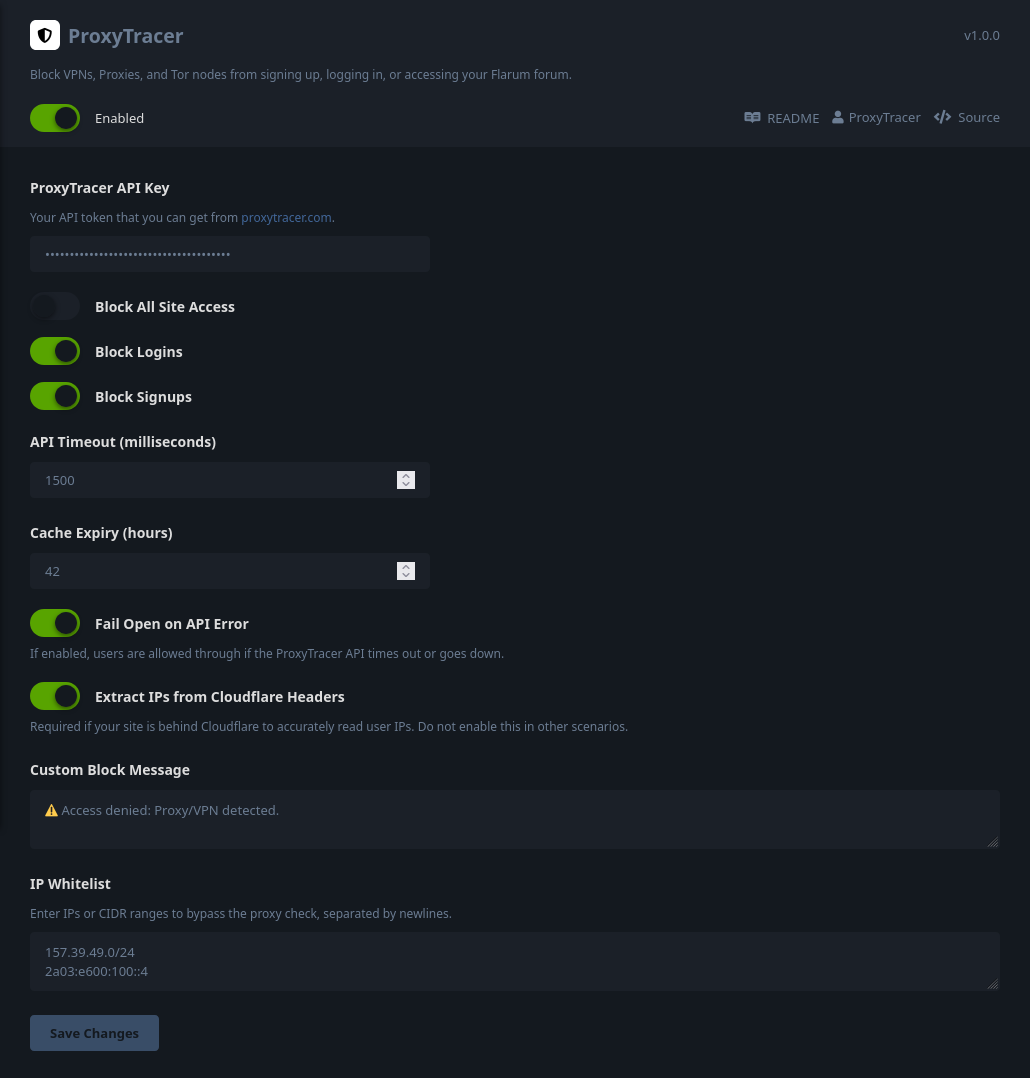Edit the Custom Block Message text
This screenshot has width=1030, height=1078.
(x=515, y=819)
